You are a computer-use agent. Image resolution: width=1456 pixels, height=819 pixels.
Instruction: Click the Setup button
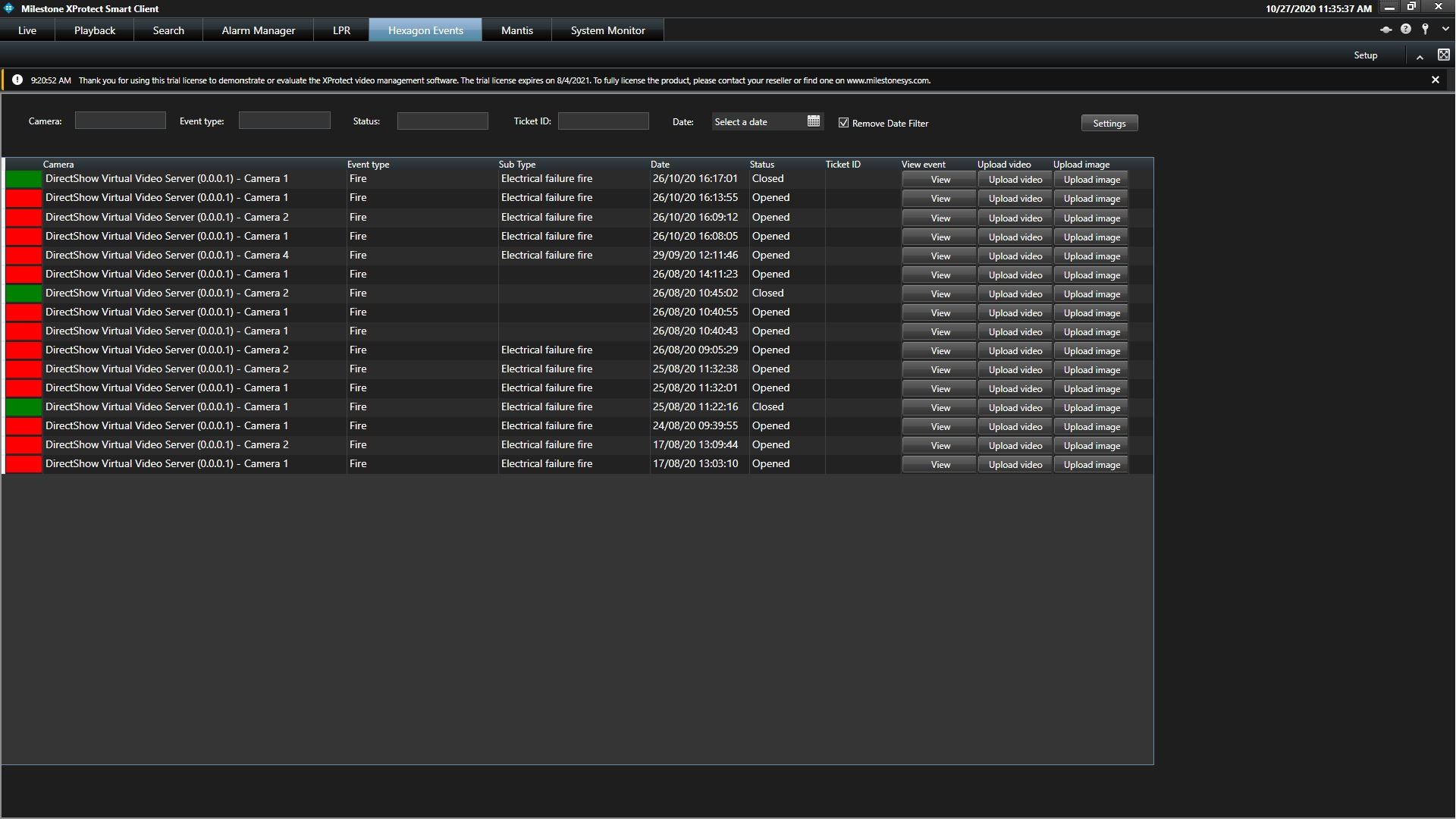point(1366,55)
